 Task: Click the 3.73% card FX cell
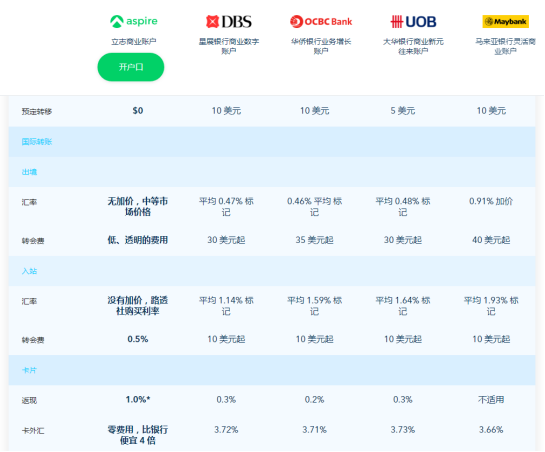(403, 430)
